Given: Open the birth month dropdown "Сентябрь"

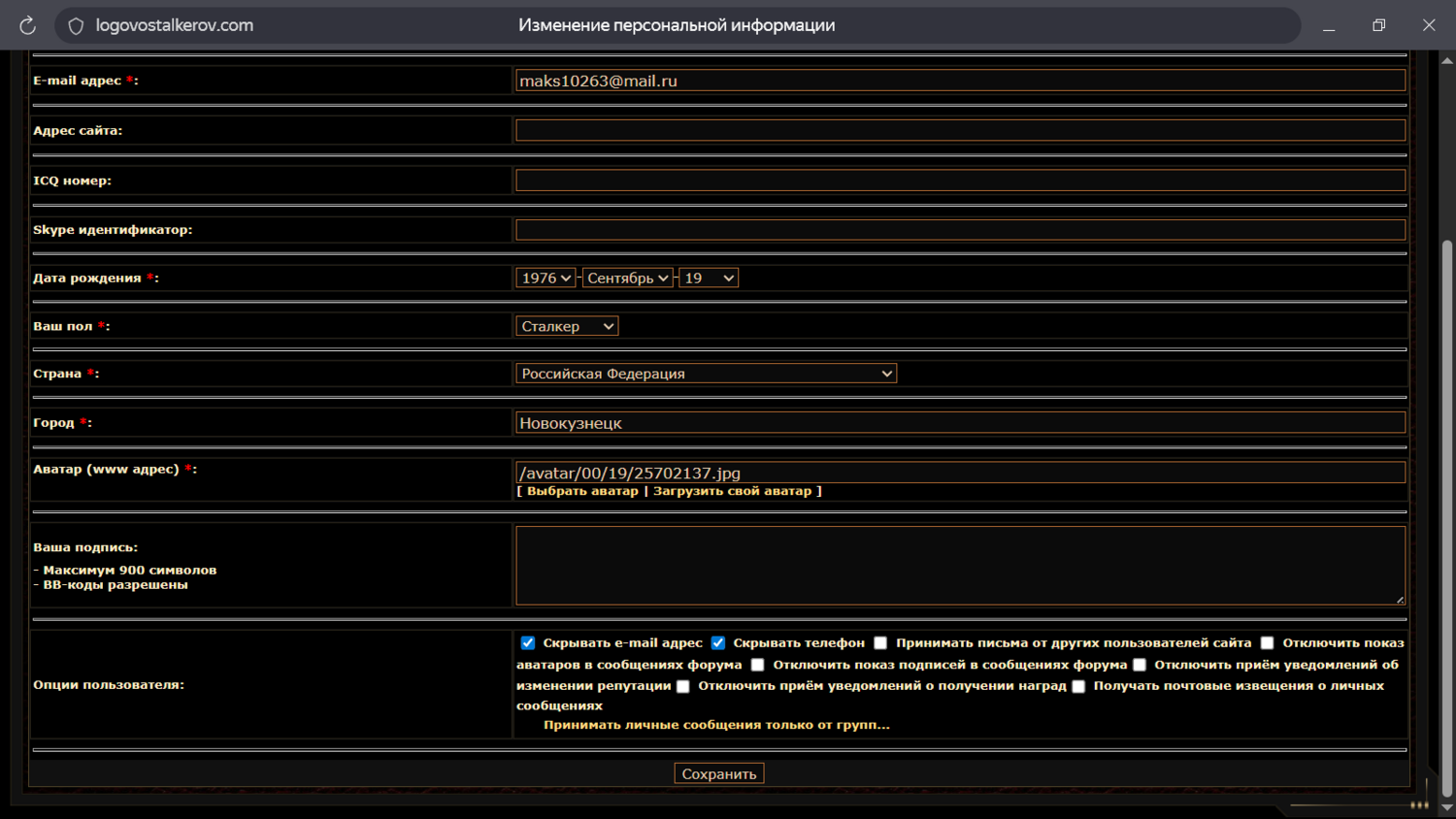Looking at the screenshot, I should coord(627,278).
